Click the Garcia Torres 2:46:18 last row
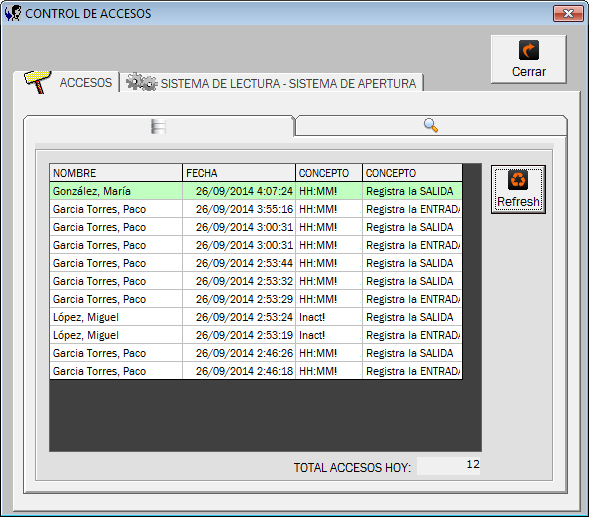The image size is (589, 517). coord(256,371)
